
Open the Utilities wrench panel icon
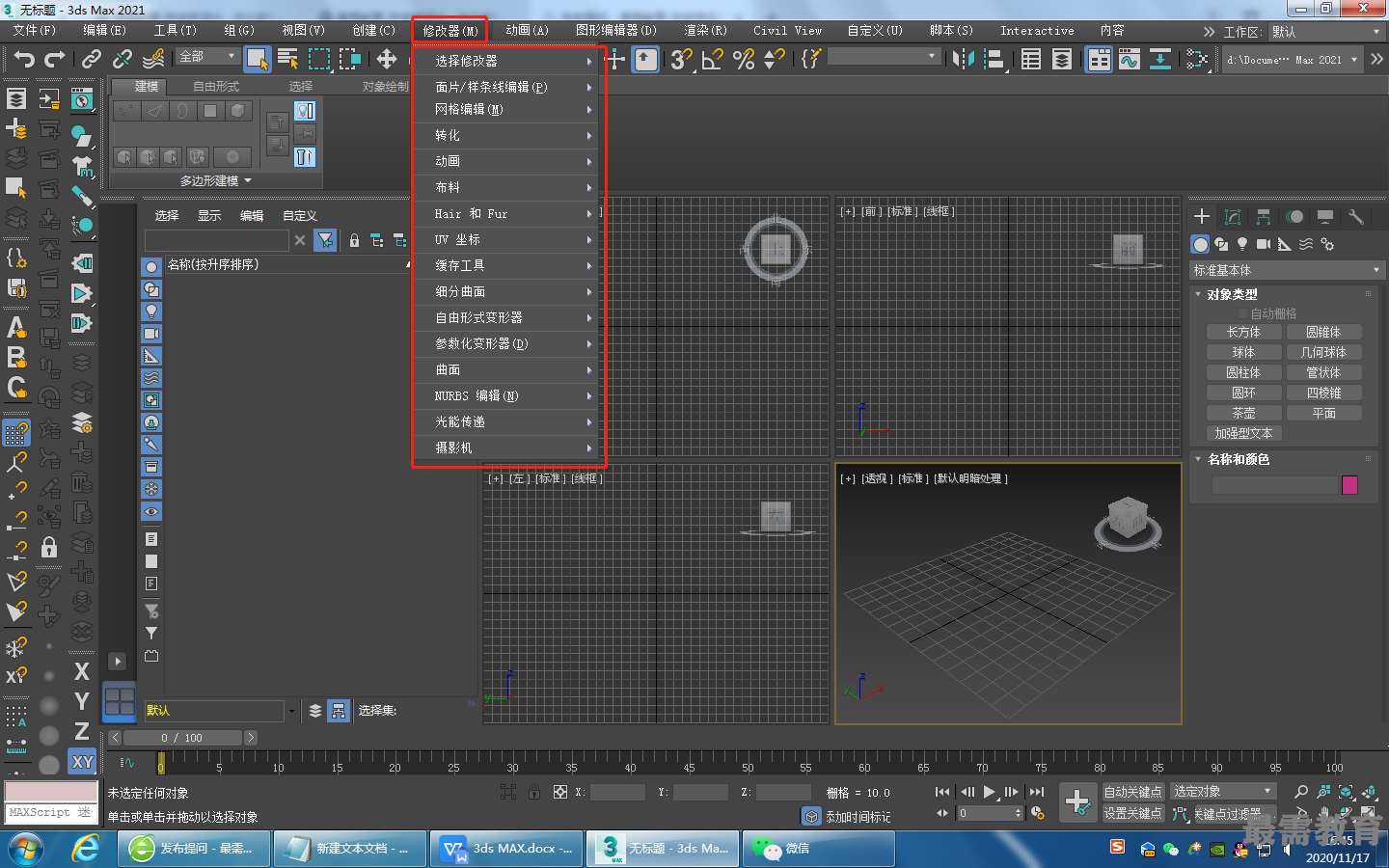[1356, 217]
